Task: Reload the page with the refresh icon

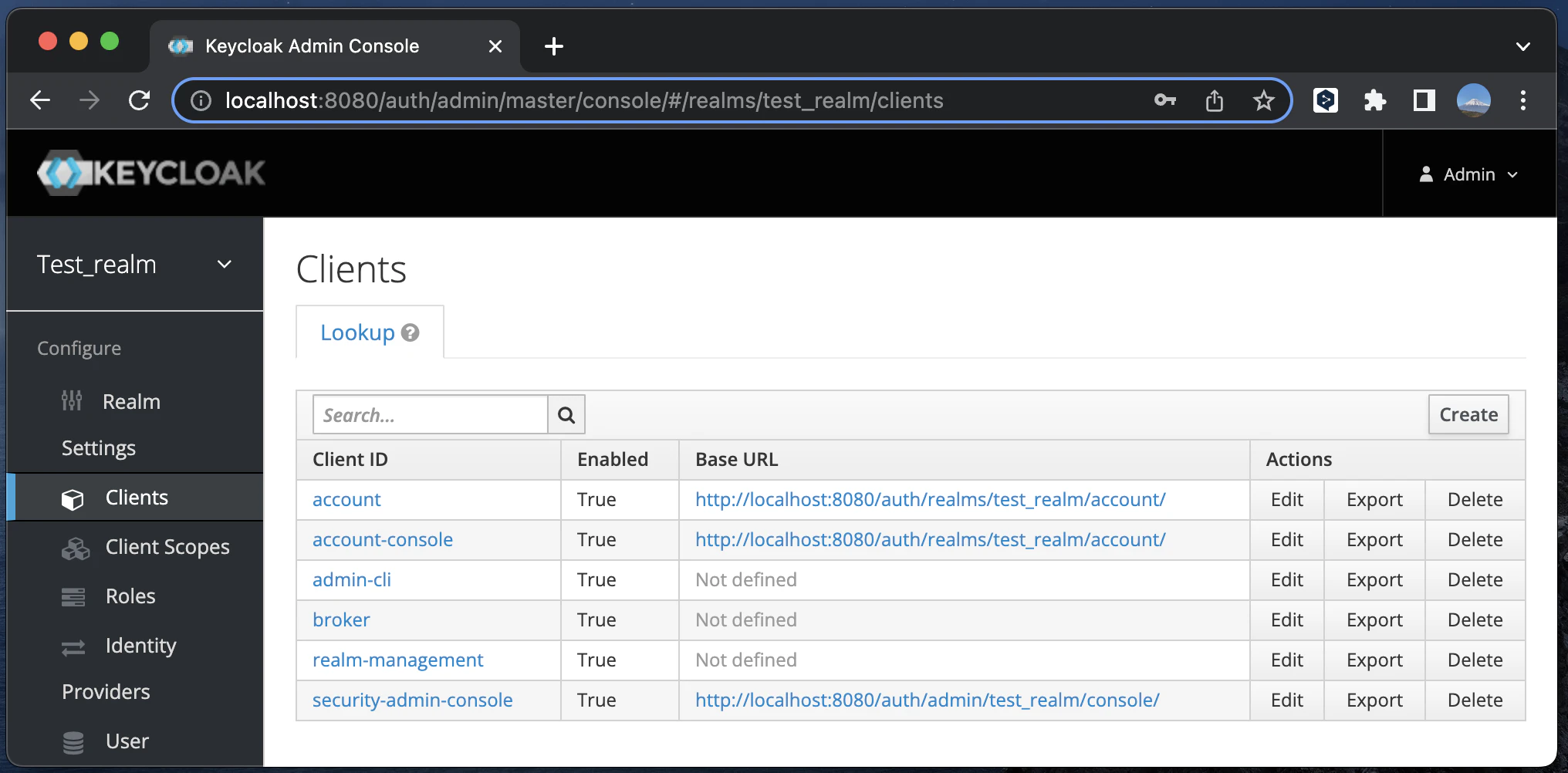Action: point(139,100)
